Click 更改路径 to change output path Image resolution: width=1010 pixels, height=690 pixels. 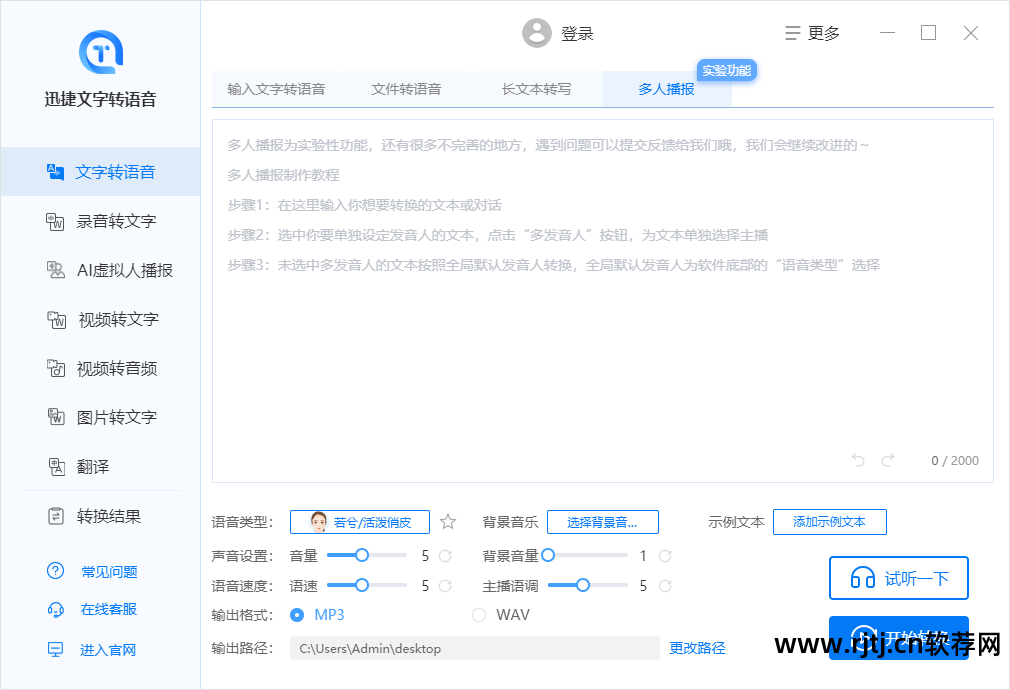click(697, 648)
